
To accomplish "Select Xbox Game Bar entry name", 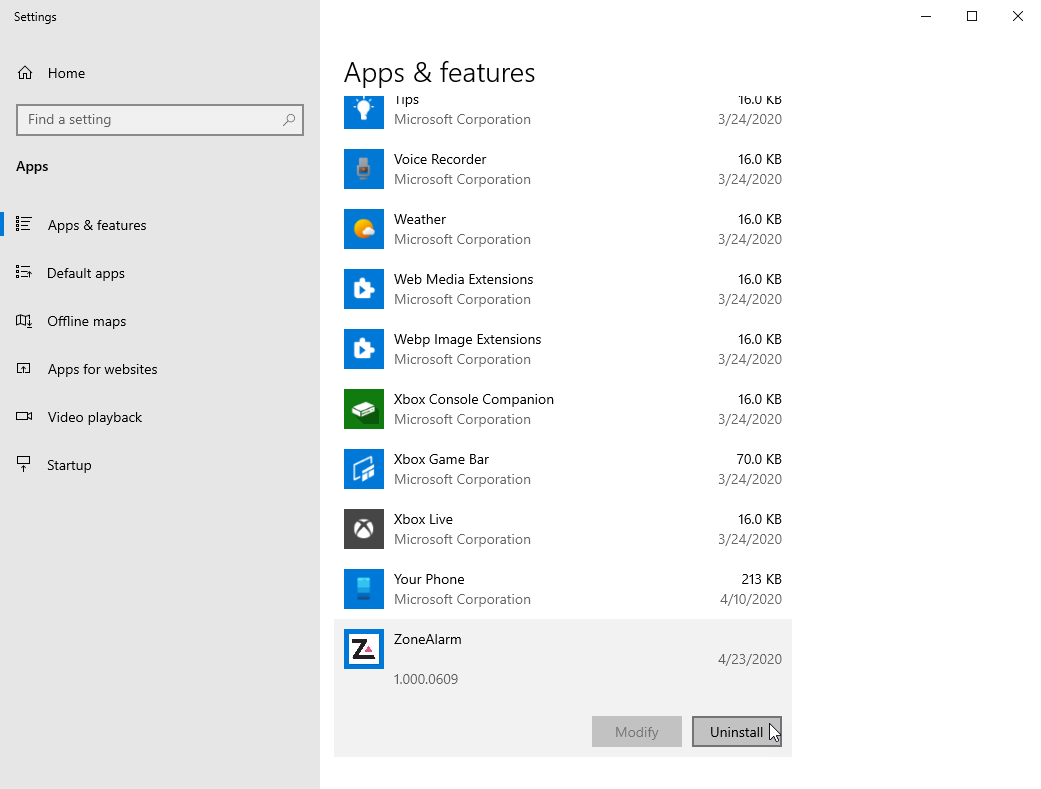I will click(441, 460).
